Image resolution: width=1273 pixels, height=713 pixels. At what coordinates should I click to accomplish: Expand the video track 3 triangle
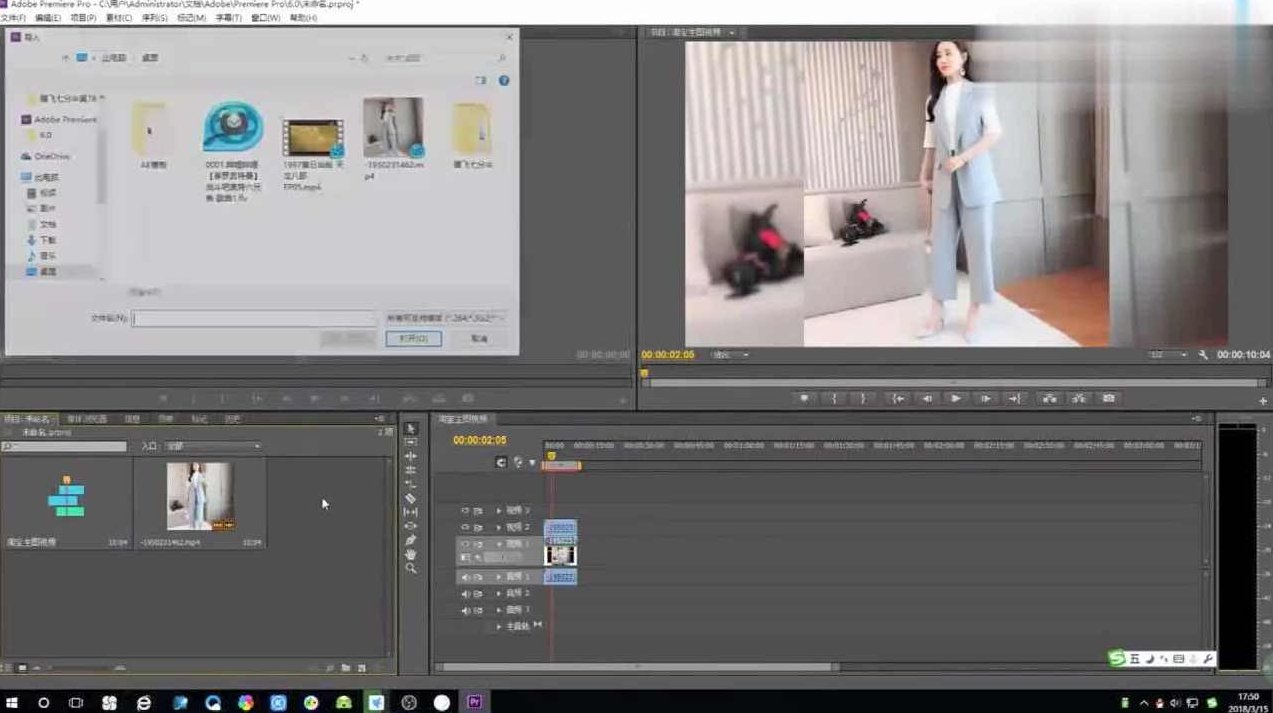499,511
